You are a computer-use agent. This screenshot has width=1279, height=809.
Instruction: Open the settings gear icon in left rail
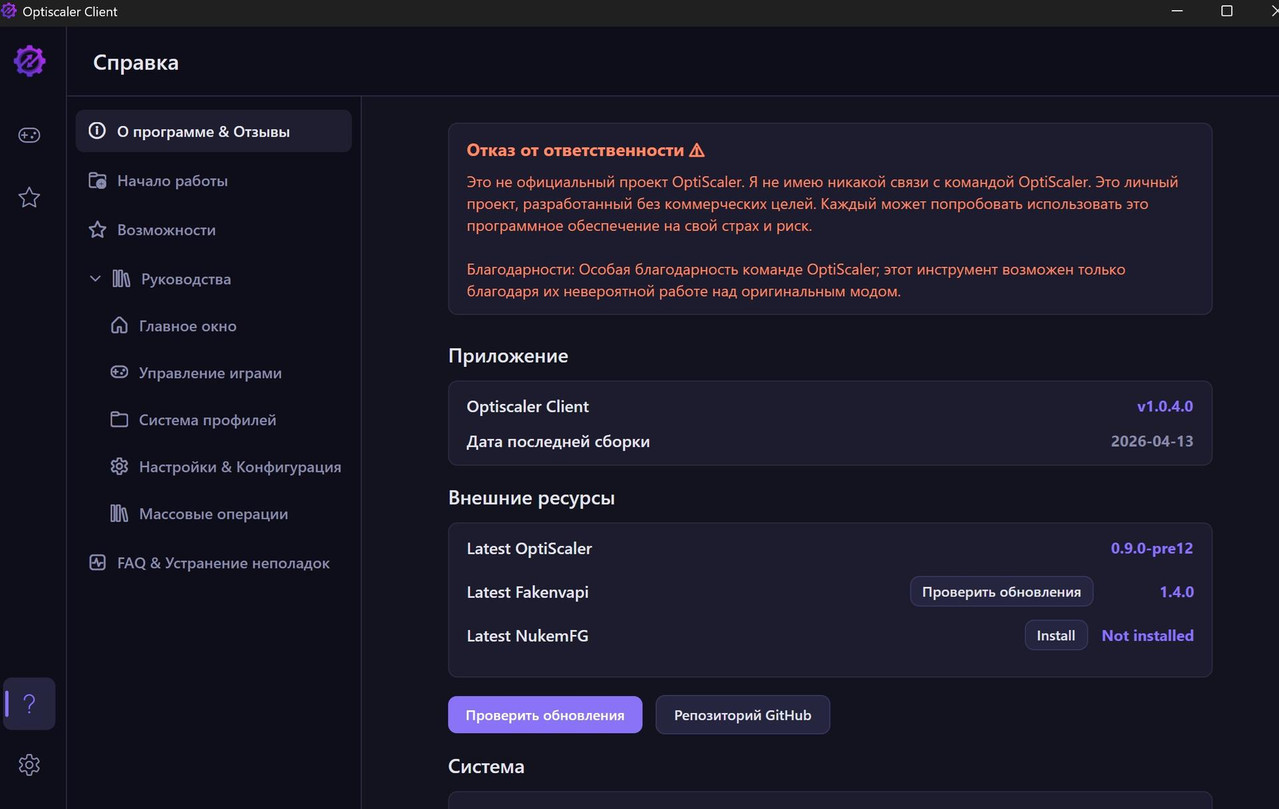[x=29, y=765]
